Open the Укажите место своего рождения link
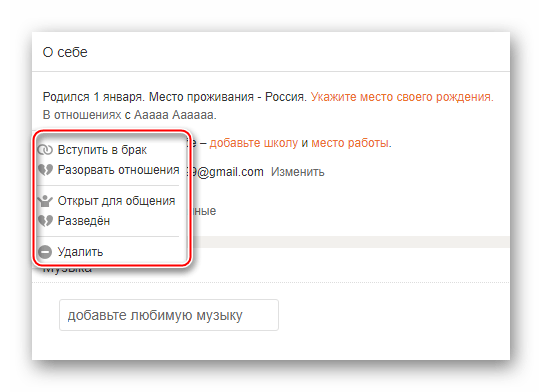 click(402, 97)
